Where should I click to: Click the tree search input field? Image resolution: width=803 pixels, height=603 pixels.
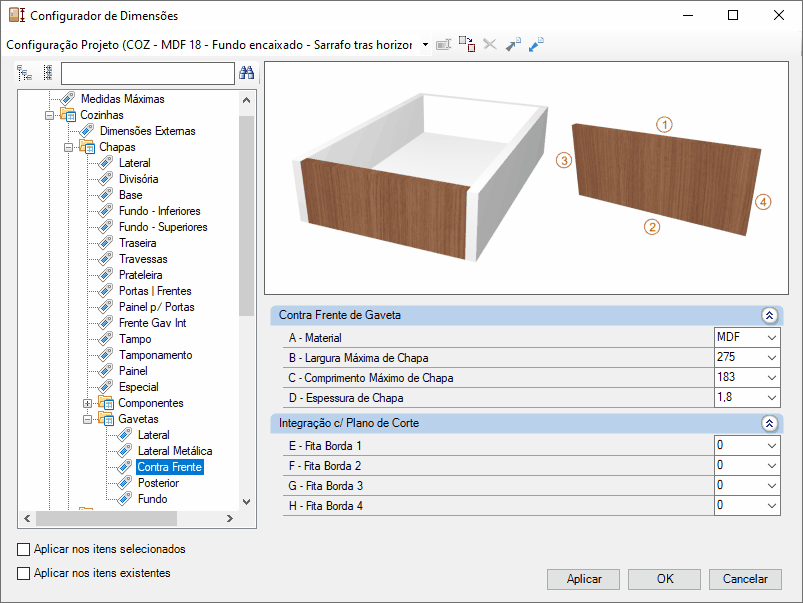pos(147,73)
